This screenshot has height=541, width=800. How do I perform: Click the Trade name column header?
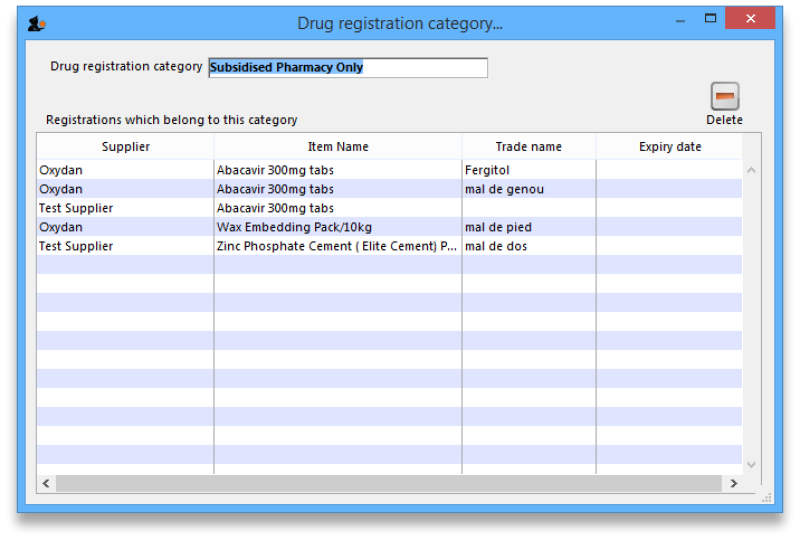coord(528,147)
